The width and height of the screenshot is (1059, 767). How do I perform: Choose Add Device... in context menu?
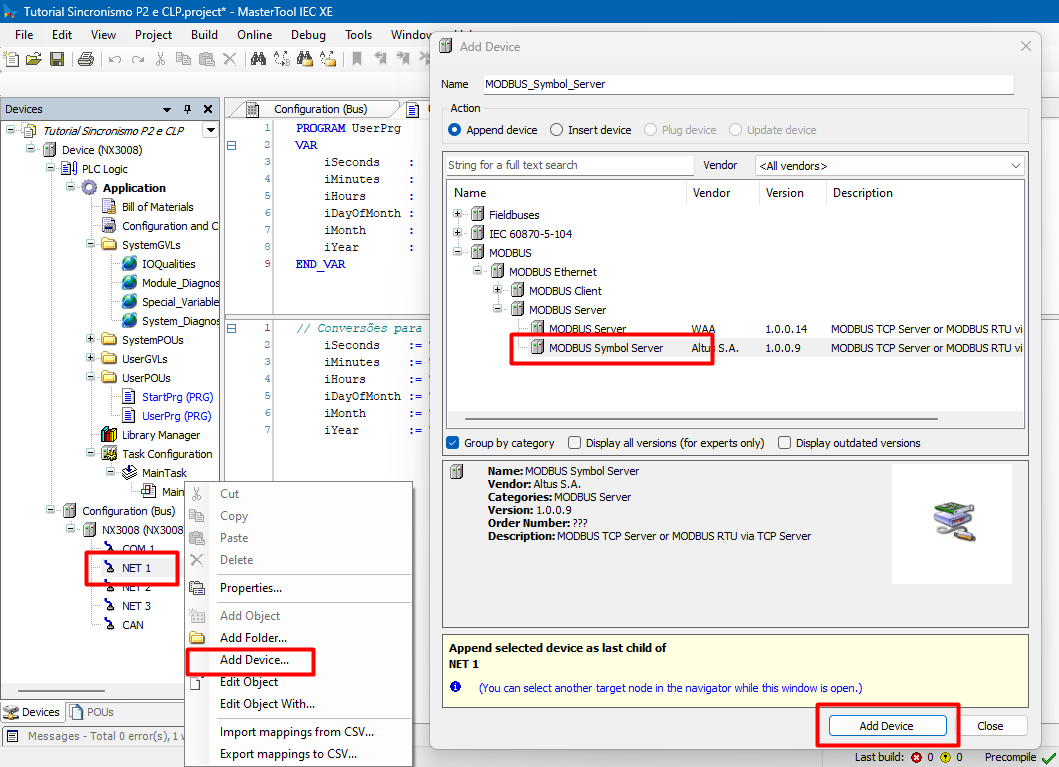[255, 660]
